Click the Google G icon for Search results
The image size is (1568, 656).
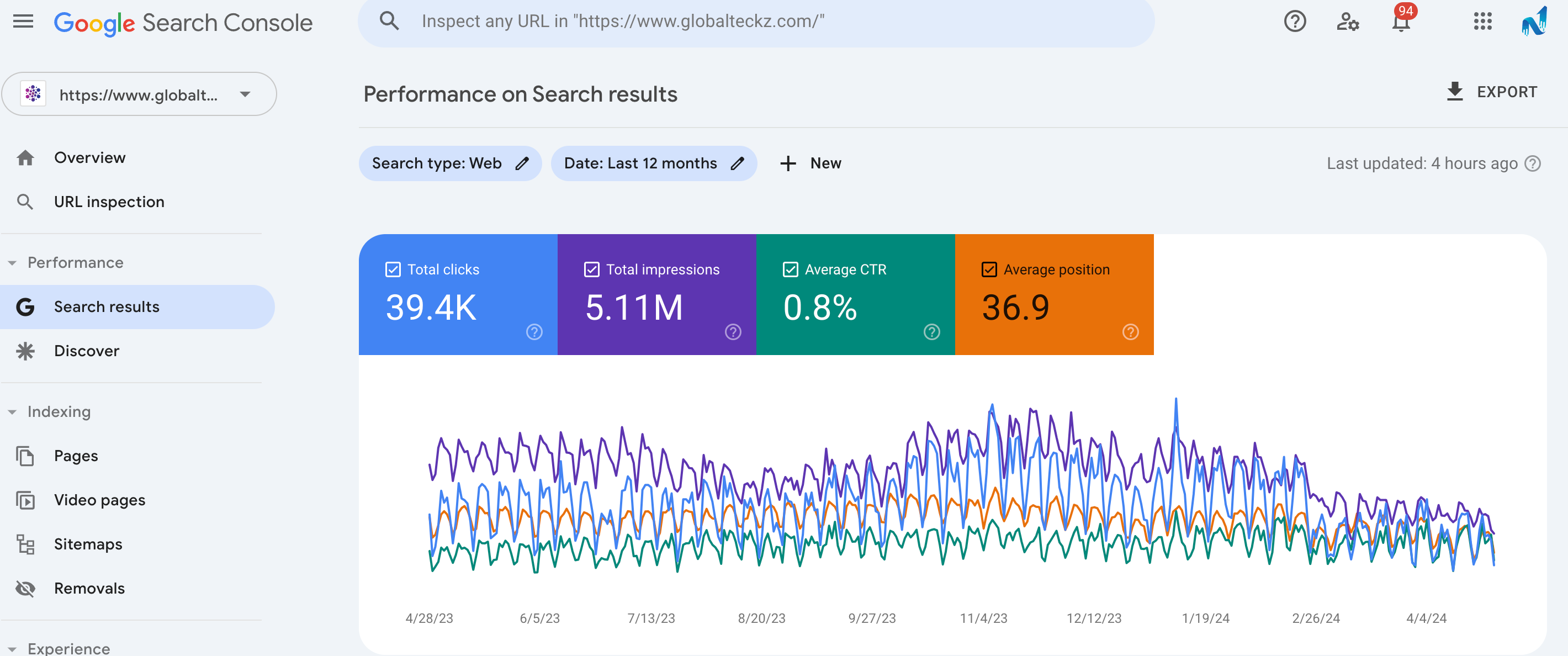(x=25, y=306)
